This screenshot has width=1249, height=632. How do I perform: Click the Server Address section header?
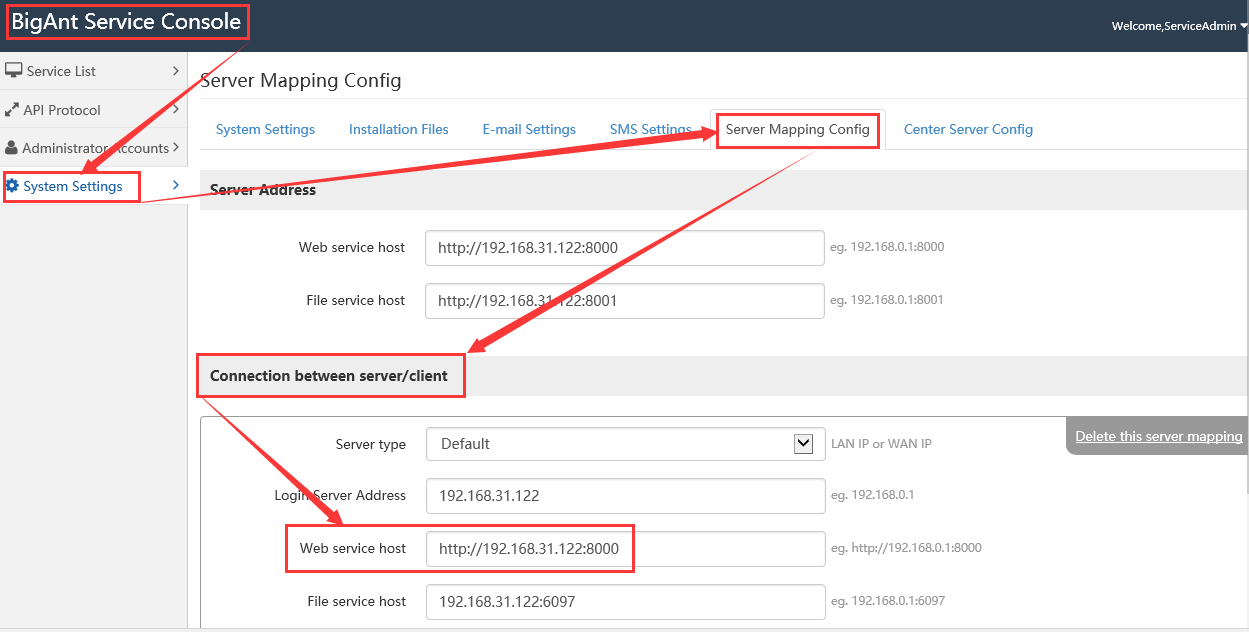pyautogui.click(x=263, y=190)
